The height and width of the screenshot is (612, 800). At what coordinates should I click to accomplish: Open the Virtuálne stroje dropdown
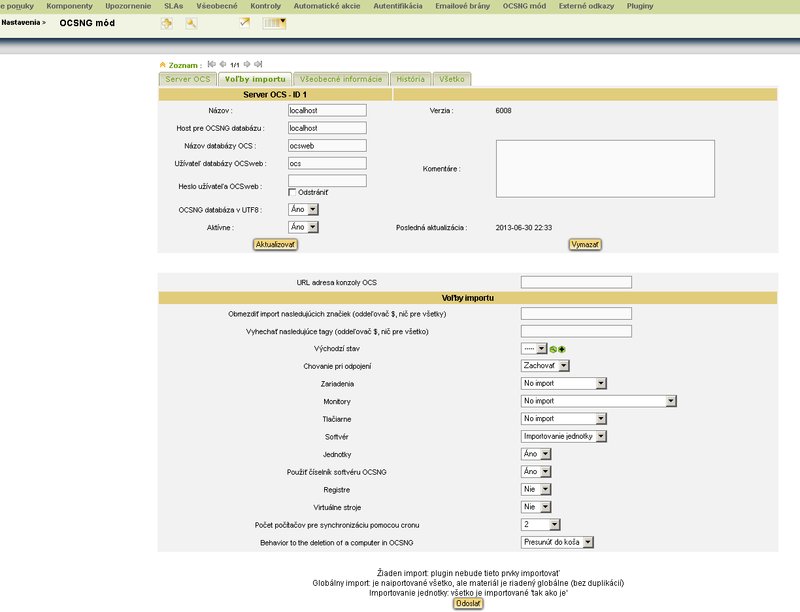(536, 507)
